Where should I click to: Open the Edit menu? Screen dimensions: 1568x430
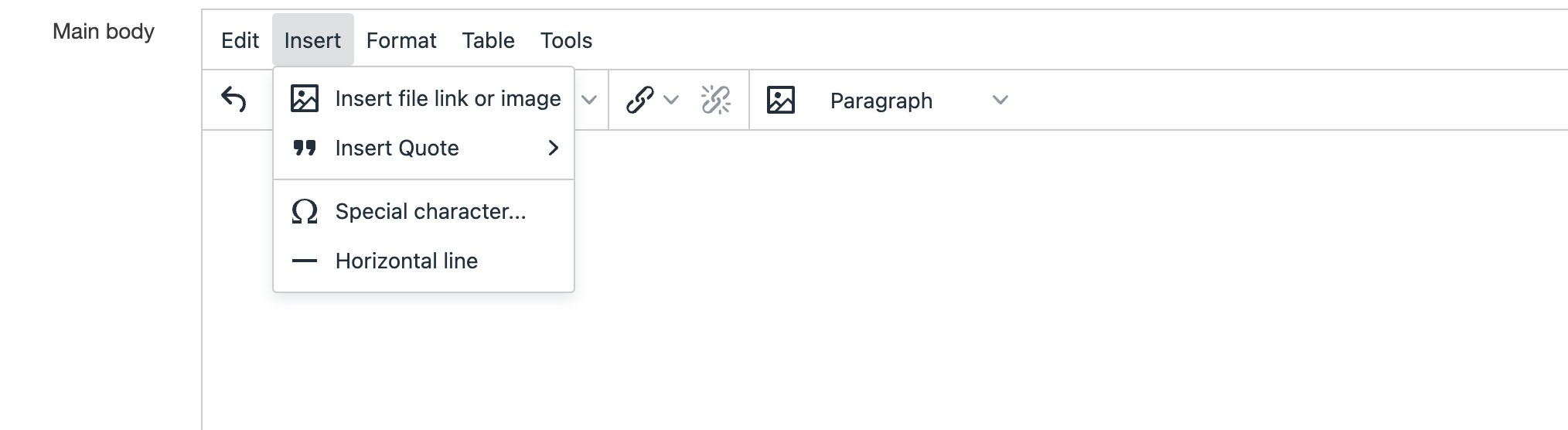(x=240, y=40)
